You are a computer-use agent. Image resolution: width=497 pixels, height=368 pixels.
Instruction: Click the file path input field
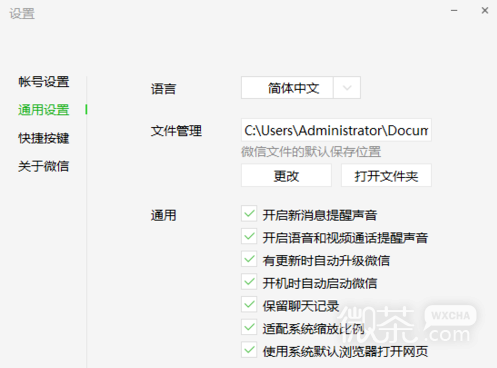[x=336, y=130]
